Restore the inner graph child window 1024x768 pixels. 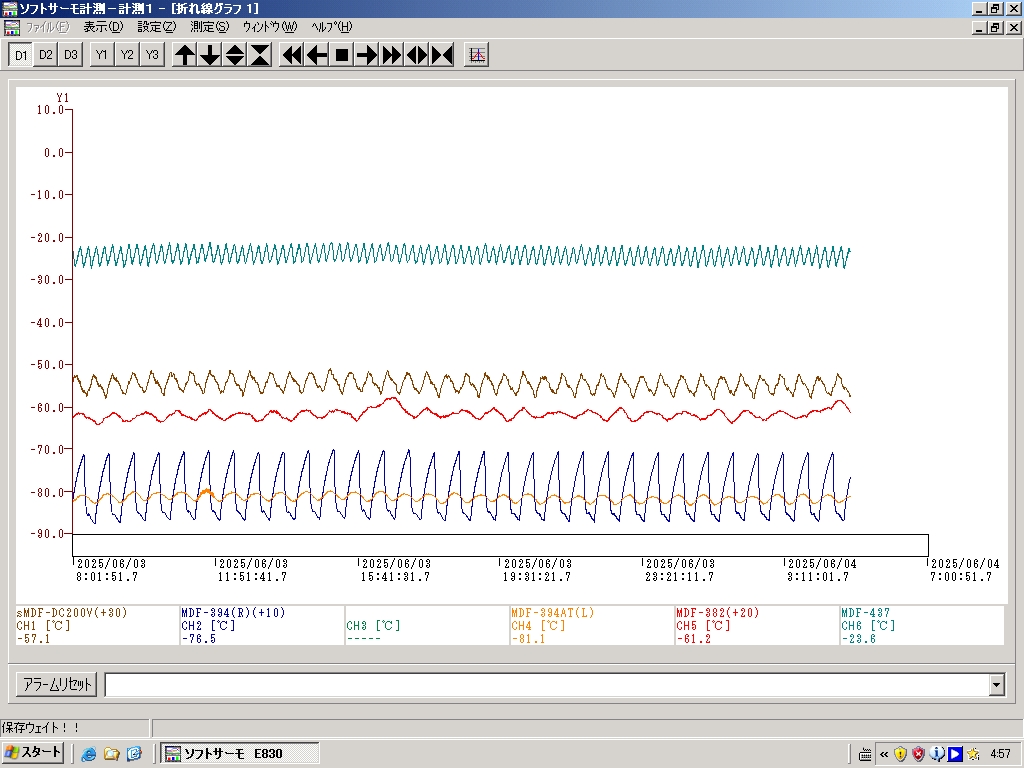click(995, 27)
